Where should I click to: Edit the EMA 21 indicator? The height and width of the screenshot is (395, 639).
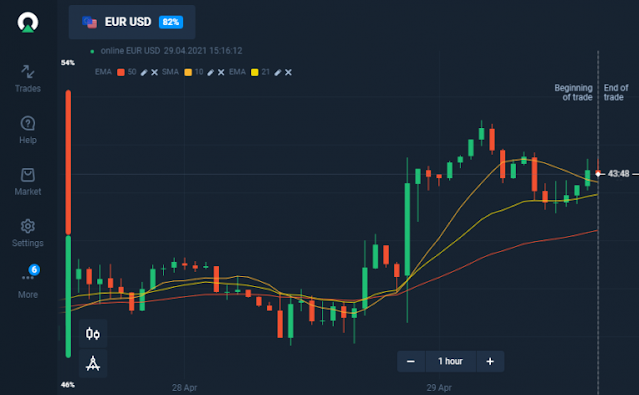coord(278,73)
